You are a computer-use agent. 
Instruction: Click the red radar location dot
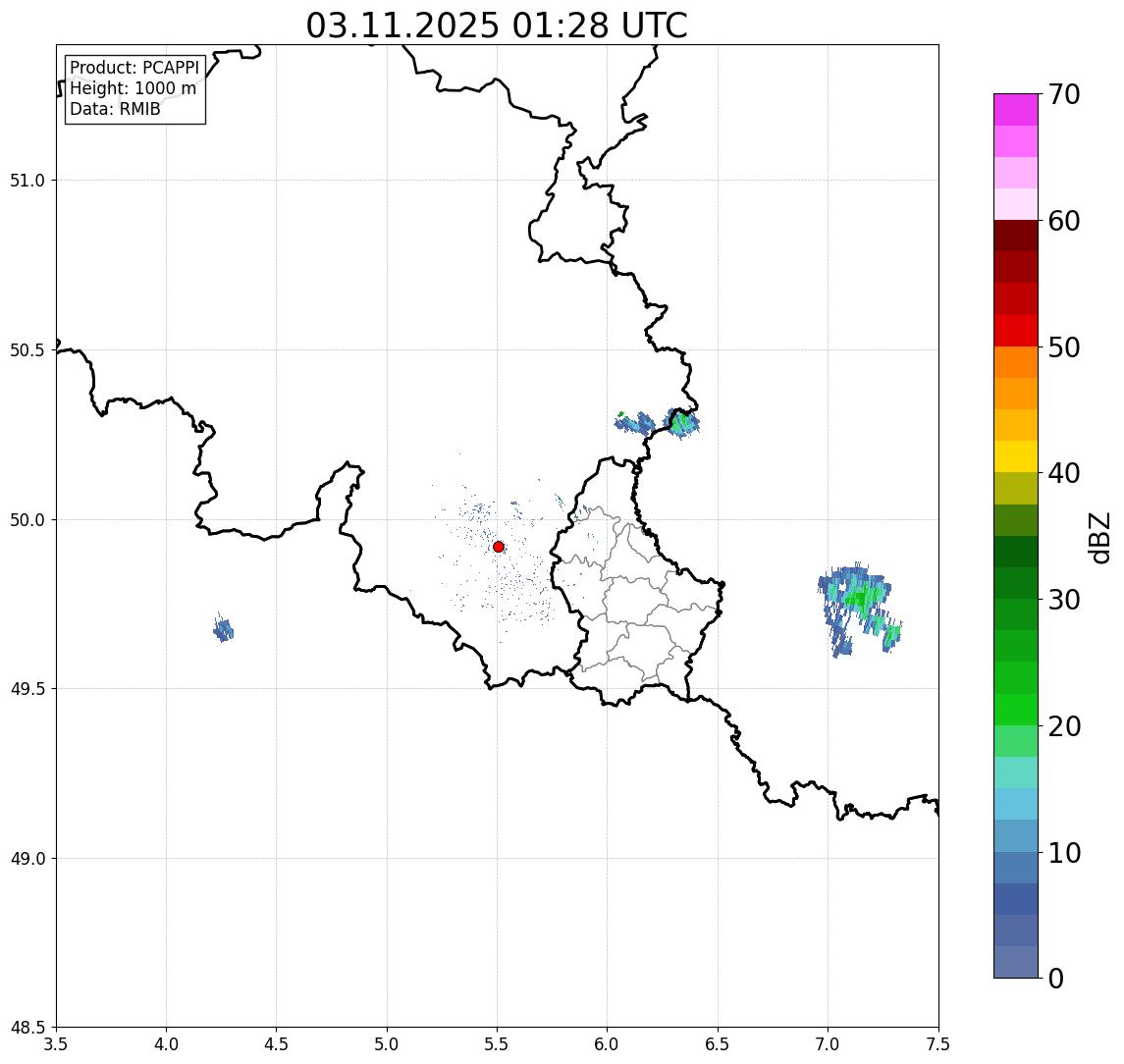499,547
